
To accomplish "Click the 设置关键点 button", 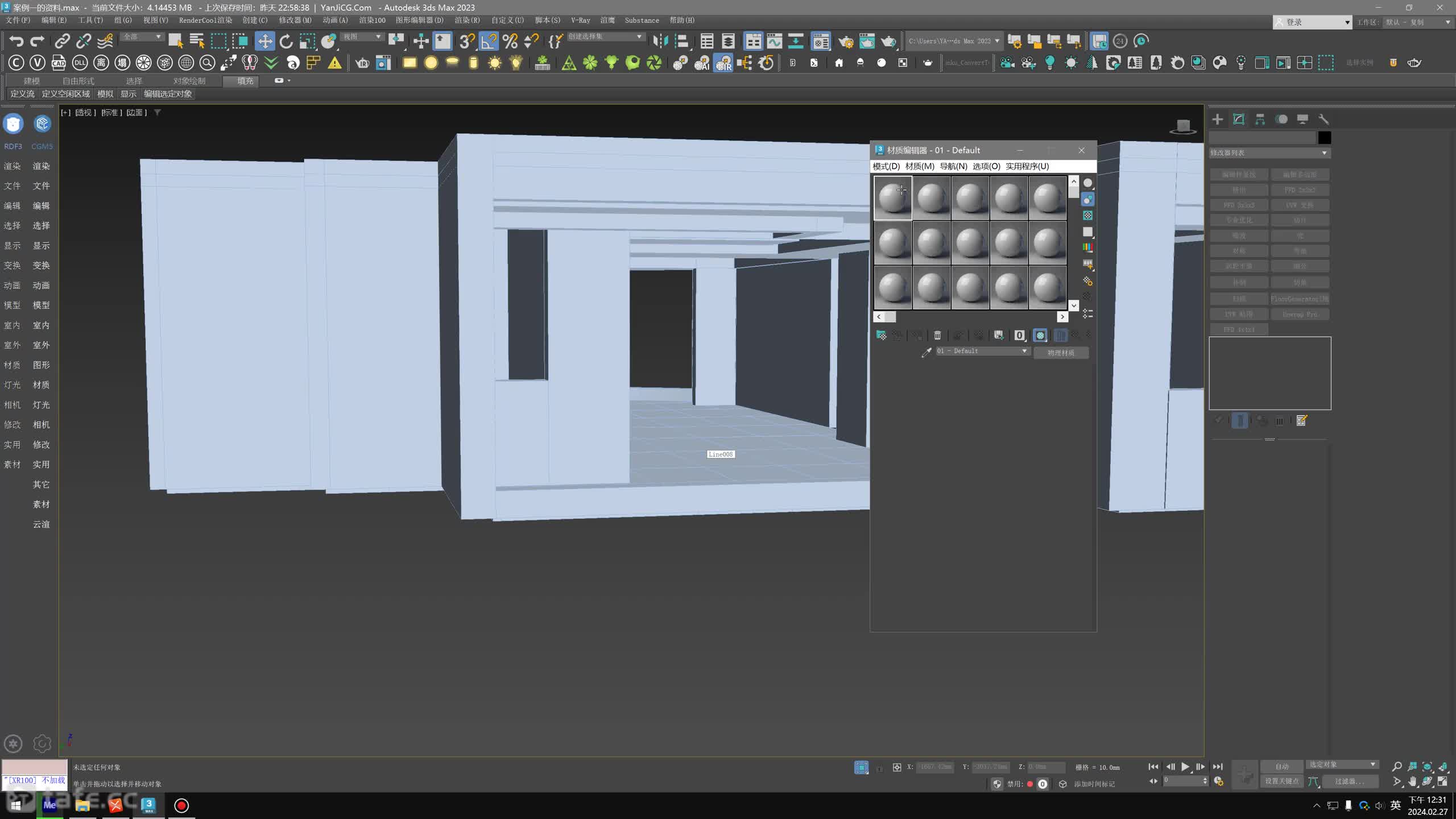I will (1282, 781).
